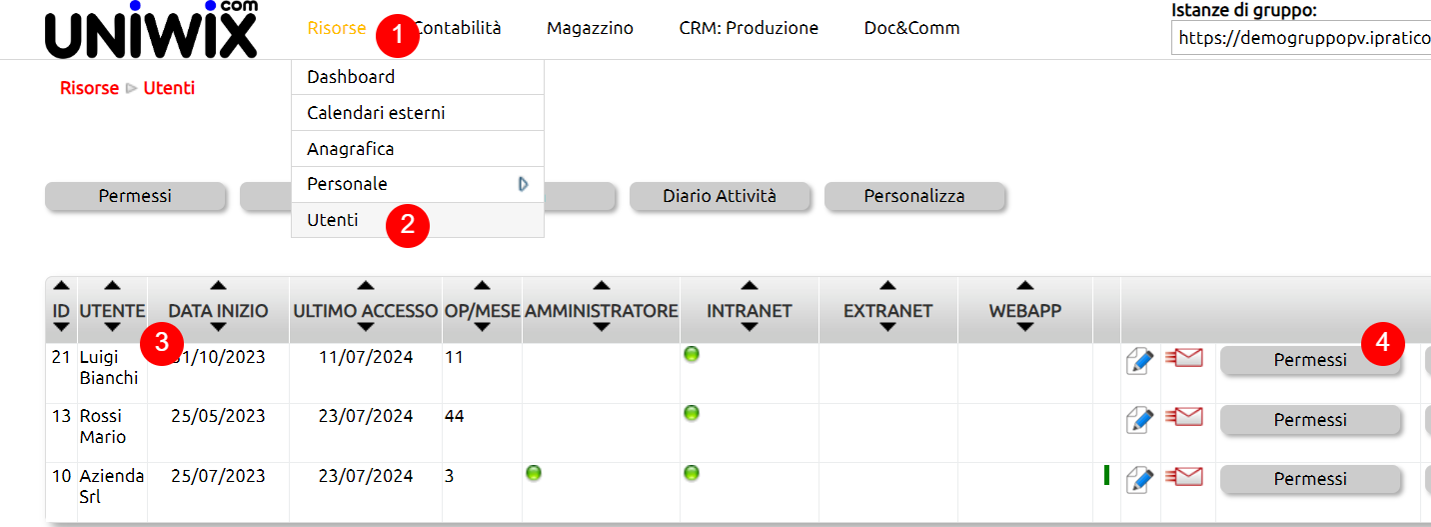Click the envelope icon for Rossi Mario

click(1184, 417)
